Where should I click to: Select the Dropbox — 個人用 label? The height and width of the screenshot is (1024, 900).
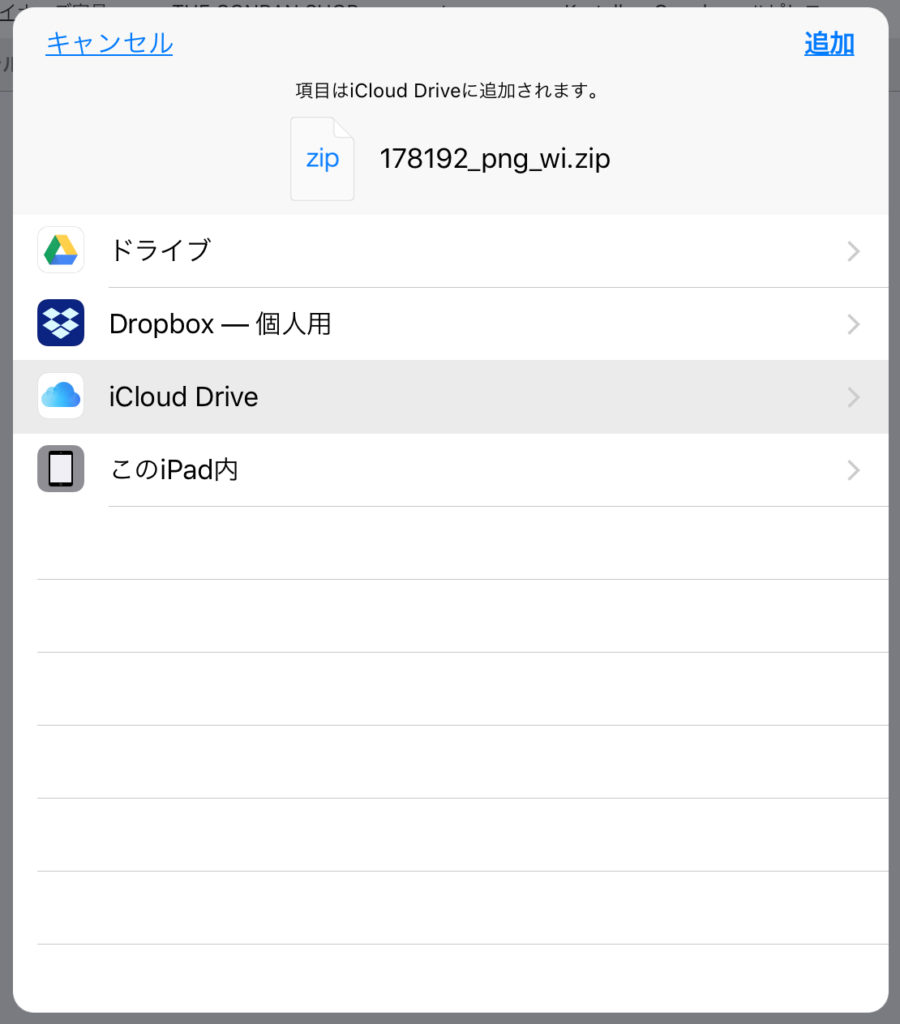tap(221, 324)
